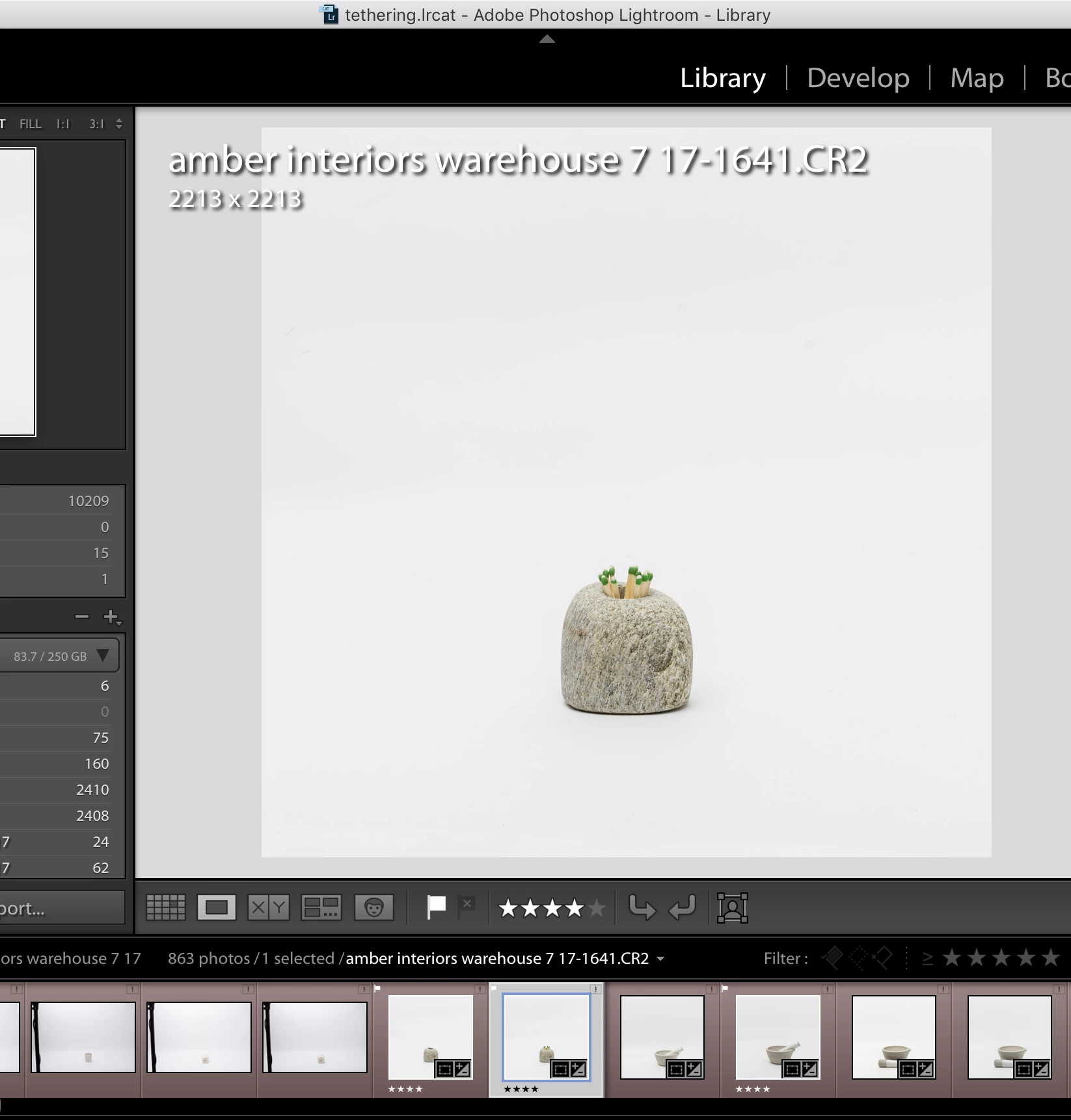Toggle filter for rejected photos
The image size is (1071, 1120).
tap(883, 957)
